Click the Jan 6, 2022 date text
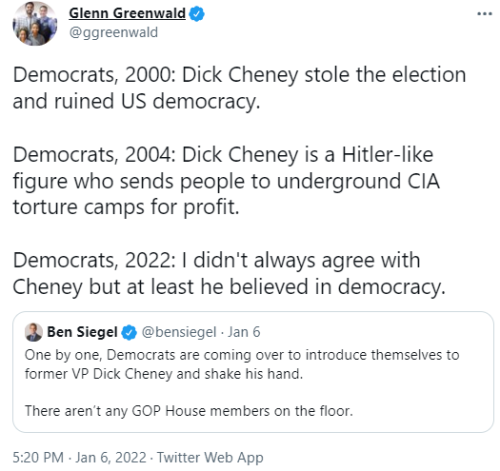 tap(111, 458)
